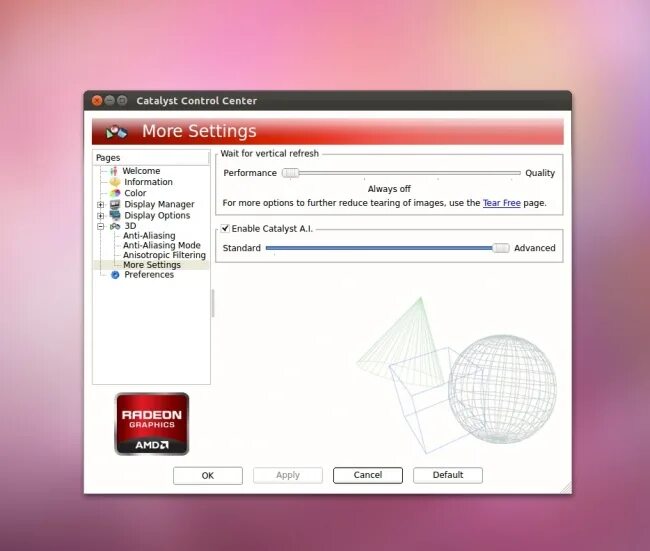Select the 3D tree entry
Image resolution: width=650 pixels, height=551 pixels.
click(x=130, y=226)
